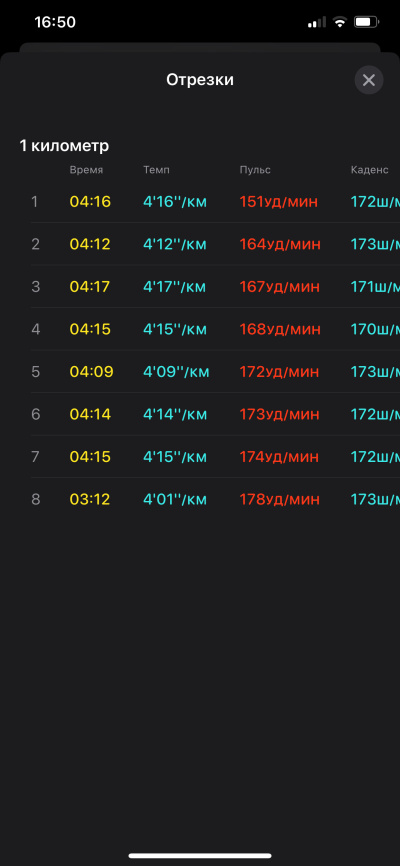This screenshot has height=866, width=400.
Task: Select the Время column header
Action: [x=86, y=170]
